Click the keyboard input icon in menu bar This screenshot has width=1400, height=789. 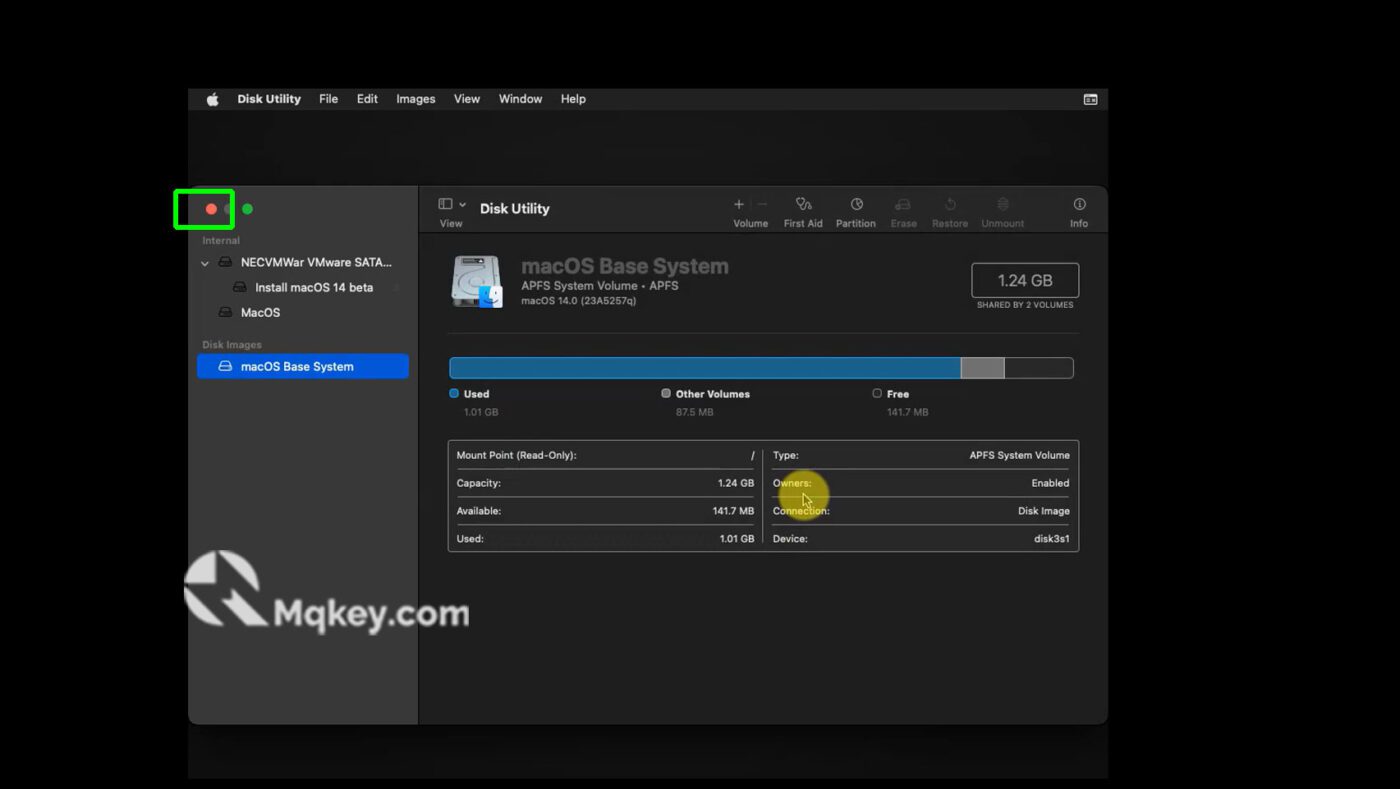coord(1090,99)
